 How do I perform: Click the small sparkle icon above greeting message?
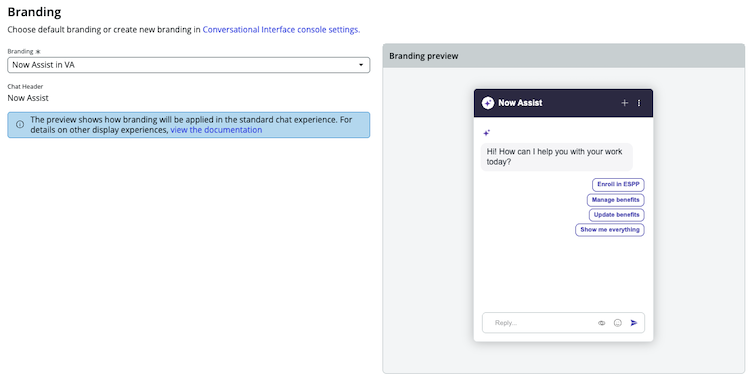tap(486, 133)
